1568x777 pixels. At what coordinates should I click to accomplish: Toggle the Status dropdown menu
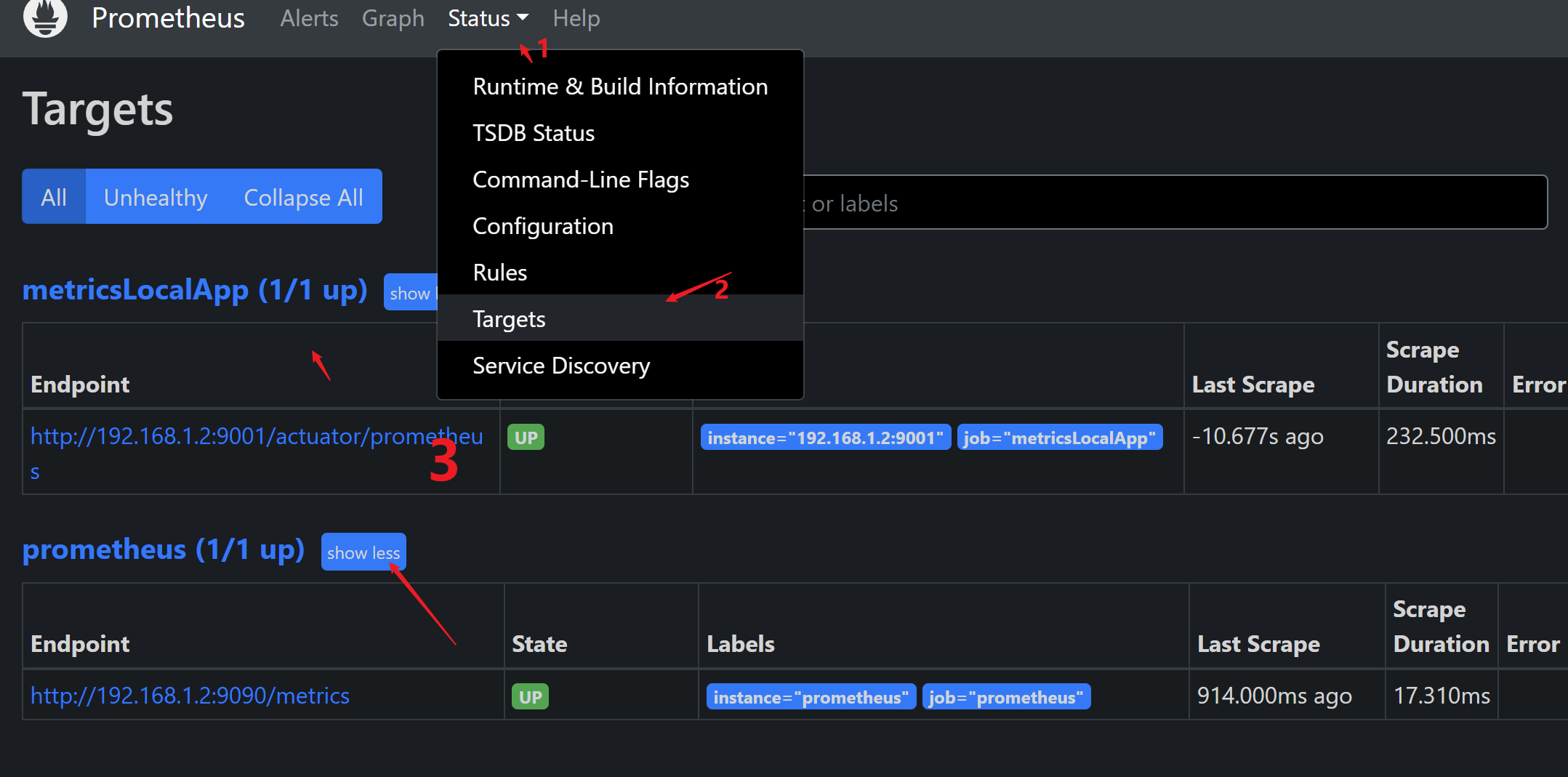[488, 18]
